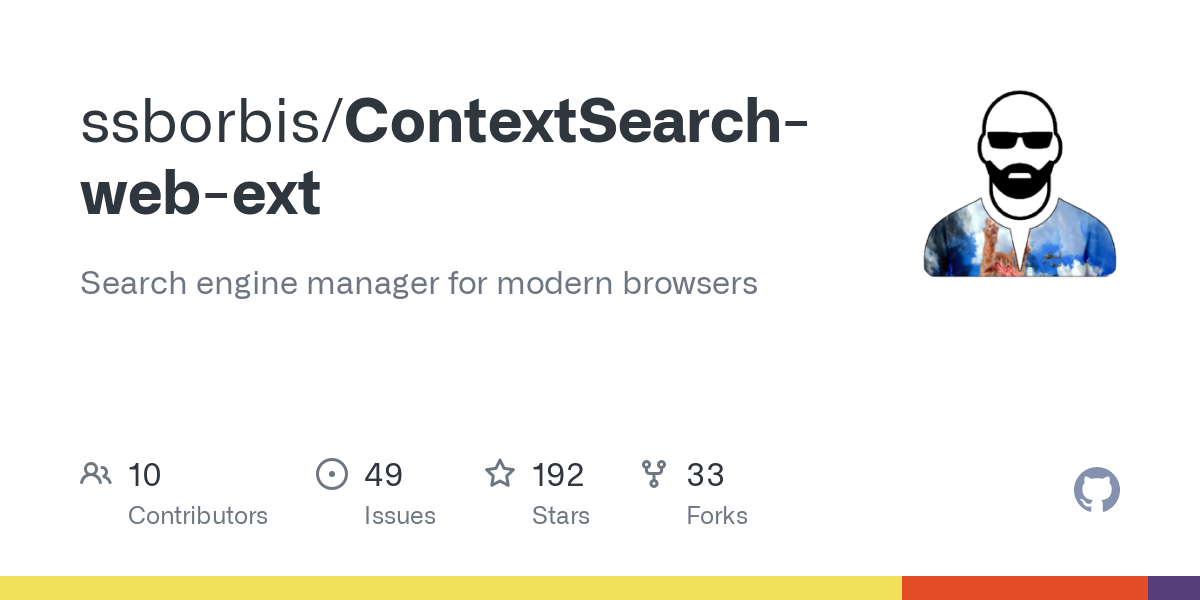Viewport: 1200px width, 600px height.
Task: Click the orange-red language bar segment
Action: coord(1024,588)
